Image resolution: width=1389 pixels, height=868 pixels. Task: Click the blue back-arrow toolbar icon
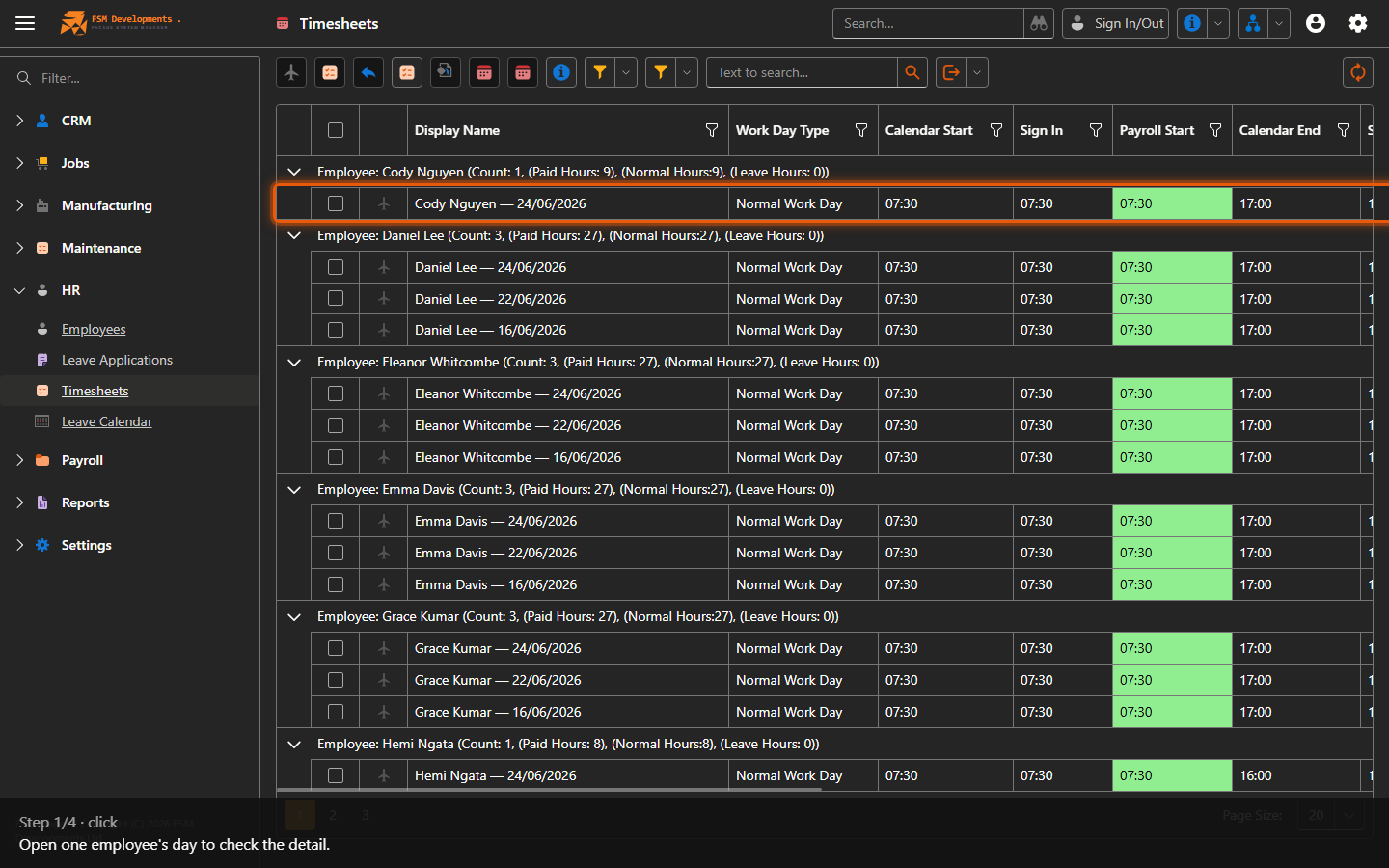(x=368, y=72)
